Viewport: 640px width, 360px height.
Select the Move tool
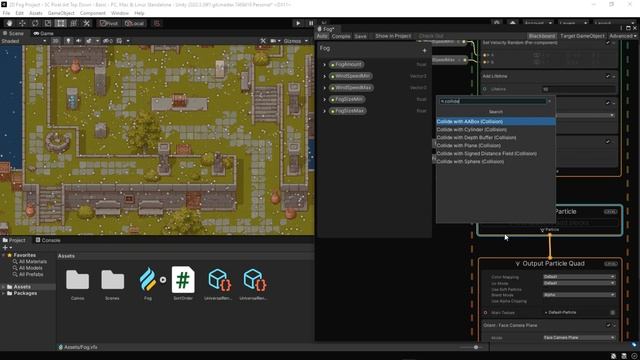(x=22, y=23)
